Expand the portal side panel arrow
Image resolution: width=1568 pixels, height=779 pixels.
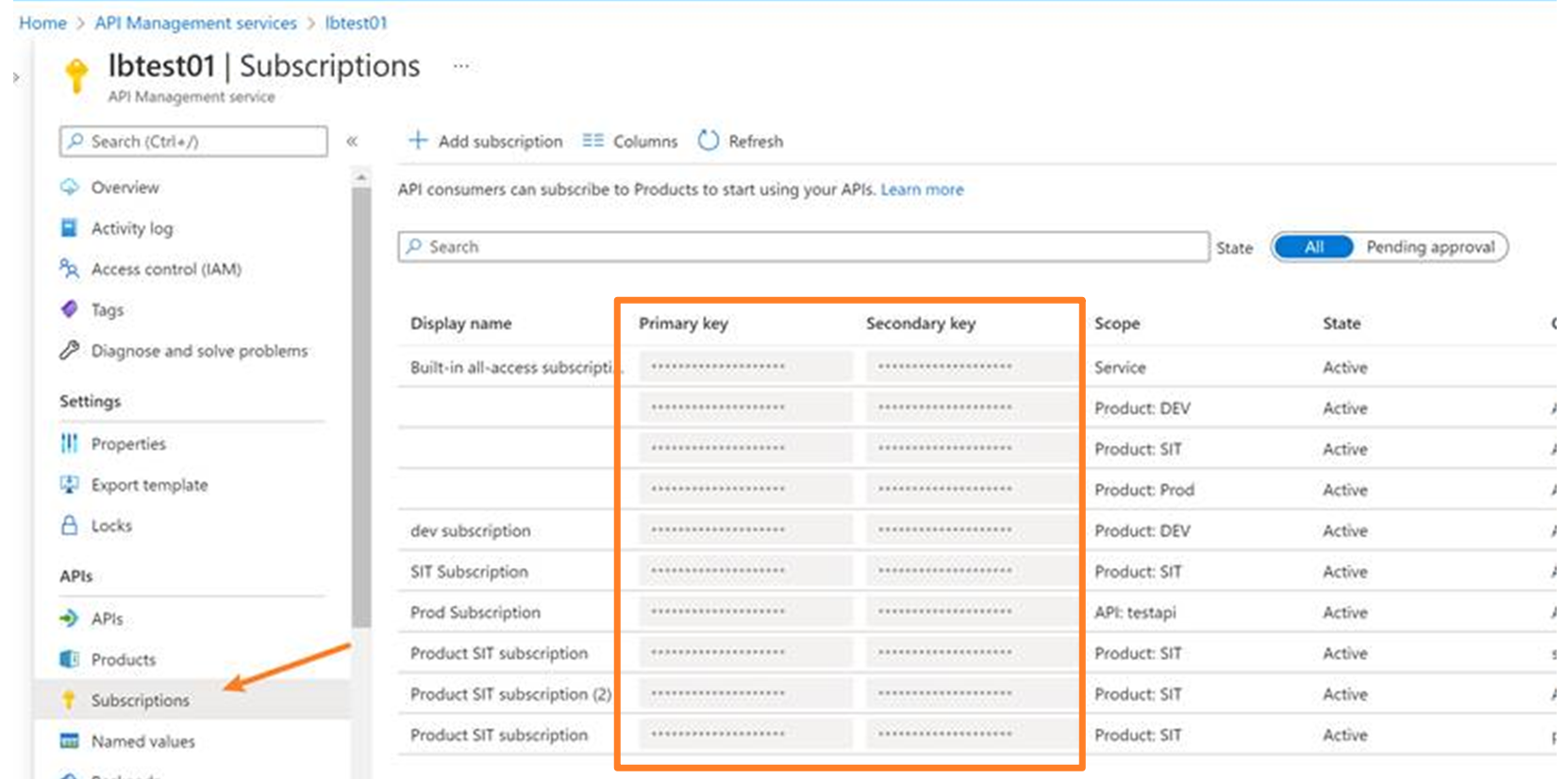click(x=16, y=77)
